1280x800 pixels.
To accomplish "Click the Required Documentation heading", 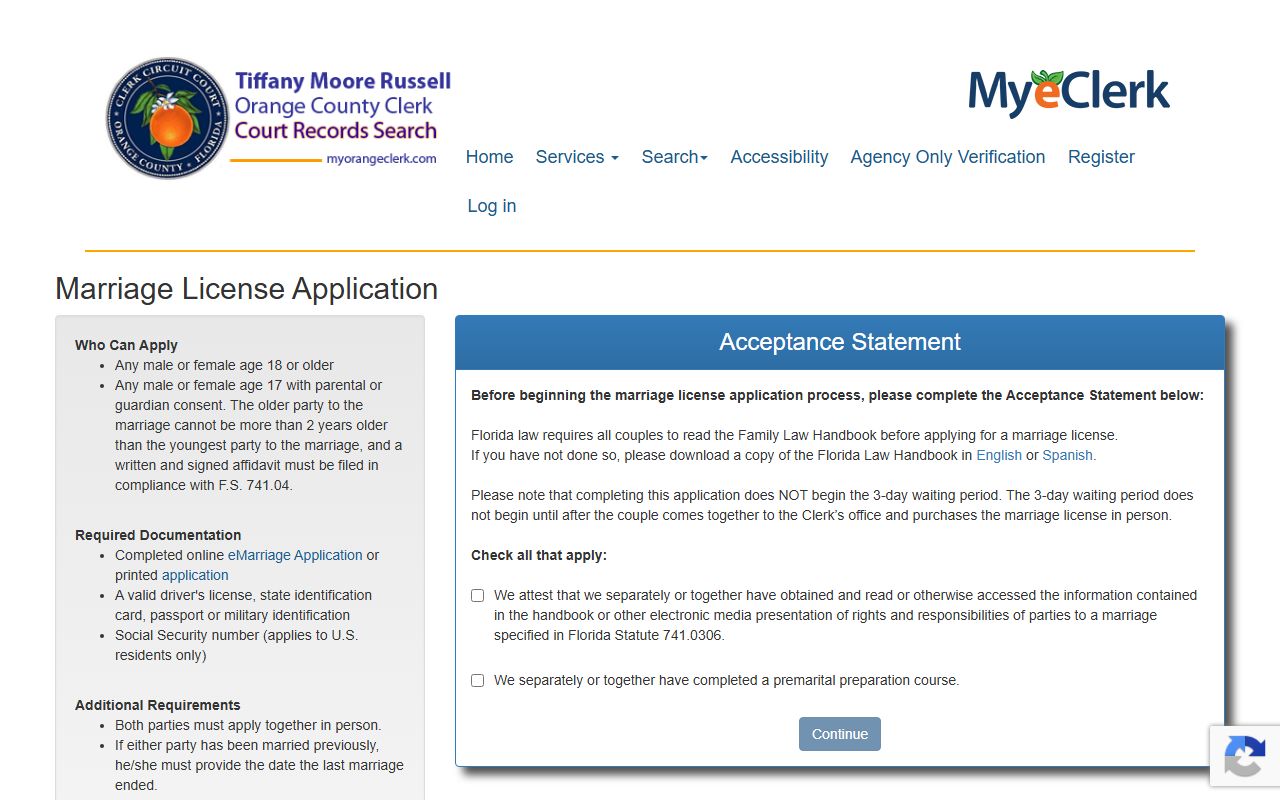I will [x=158, y=535].
